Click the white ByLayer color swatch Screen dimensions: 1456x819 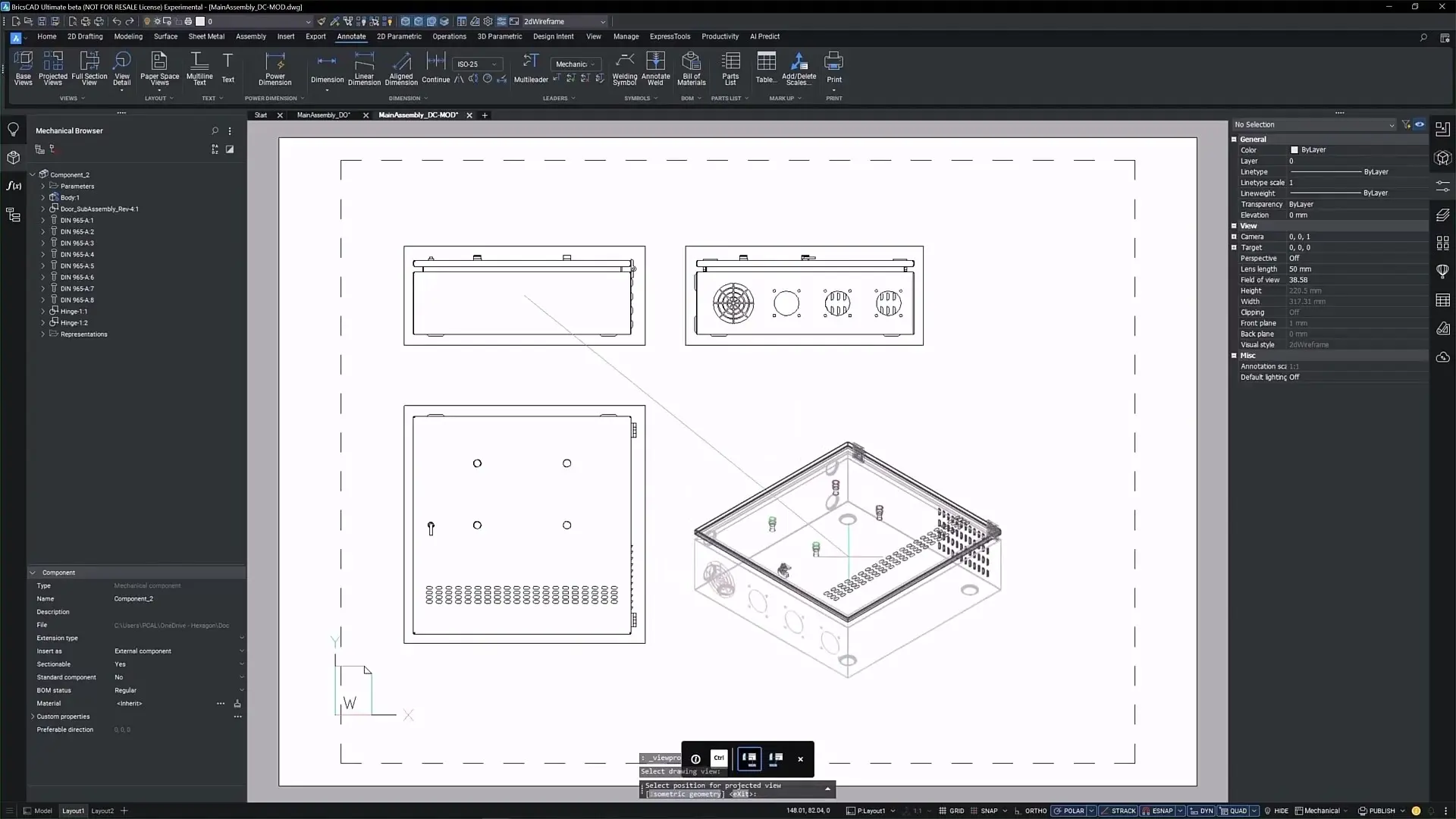click(x=1294, y=150)
